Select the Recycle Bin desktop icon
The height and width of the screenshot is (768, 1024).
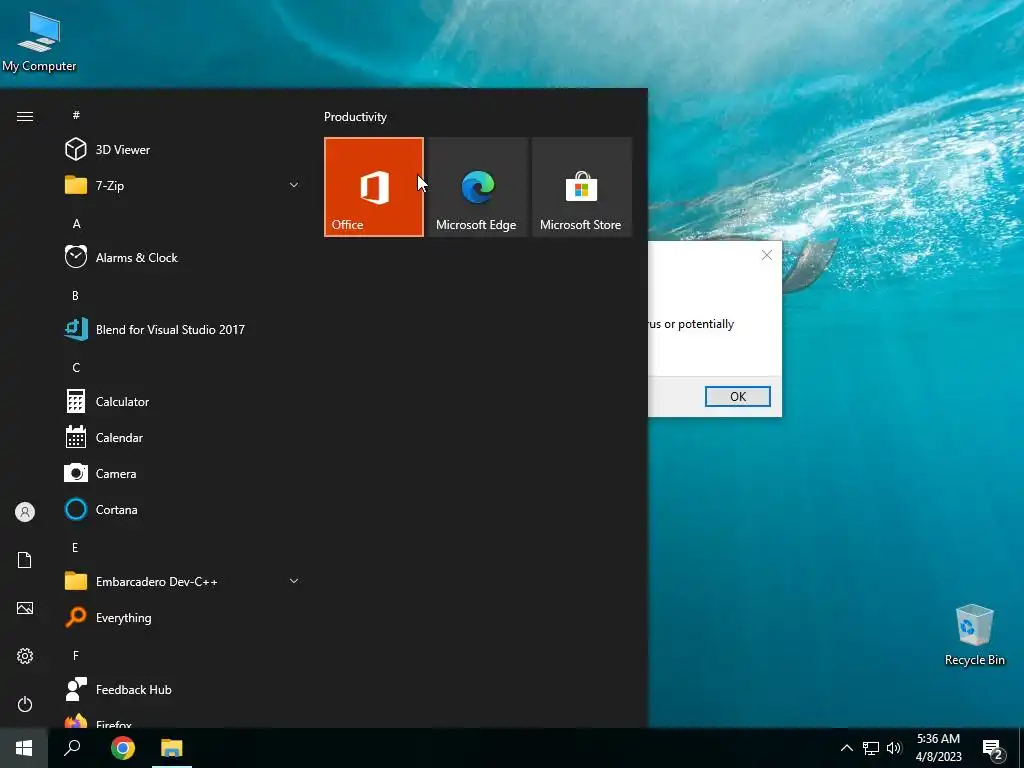point(974,635)
